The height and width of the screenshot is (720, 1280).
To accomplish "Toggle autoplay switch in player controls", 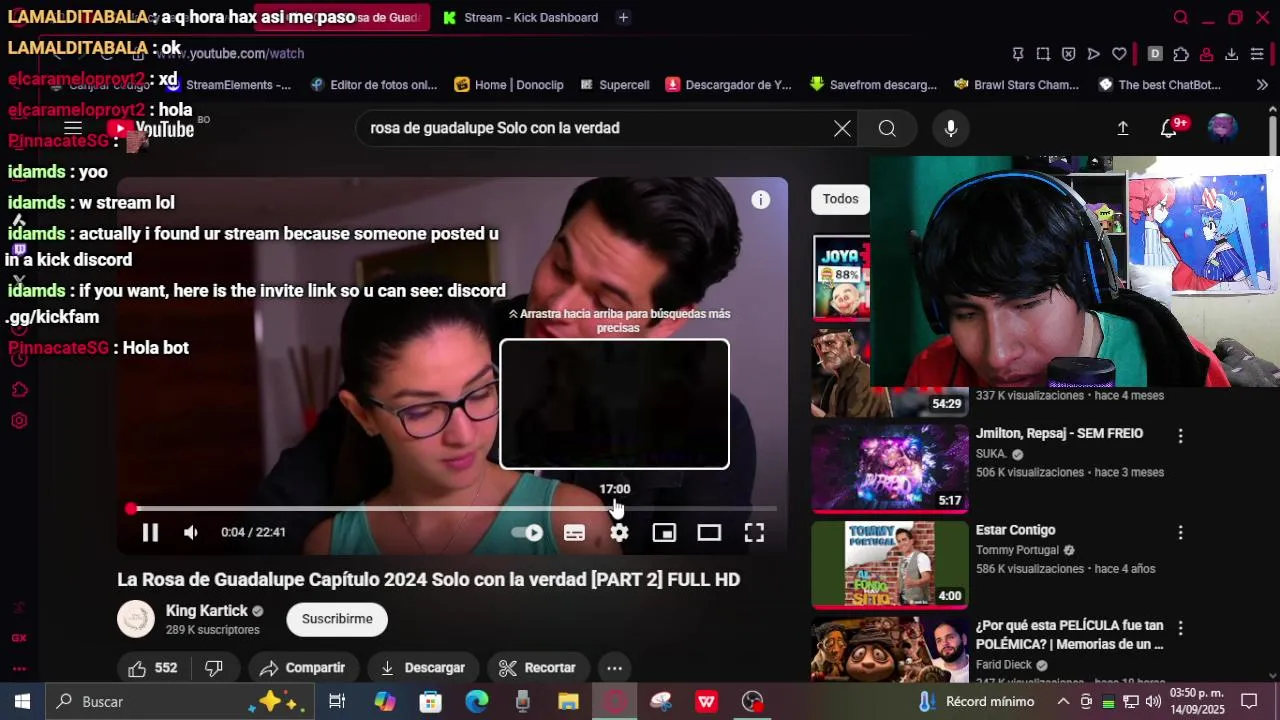I will pyautogui.click(x=527, y=533).
